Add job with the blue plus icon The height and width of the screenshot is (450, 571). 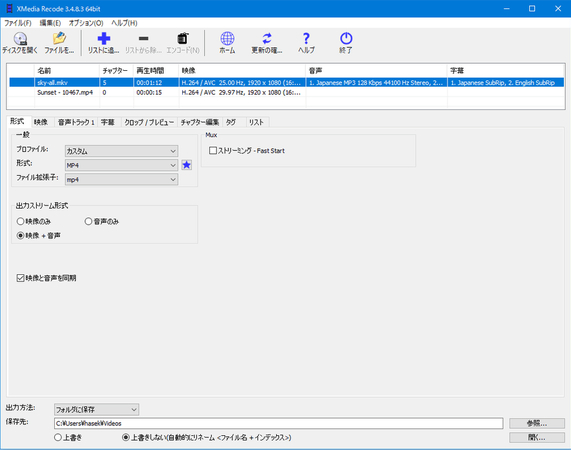pyautogui.click(x=104, y=38)
